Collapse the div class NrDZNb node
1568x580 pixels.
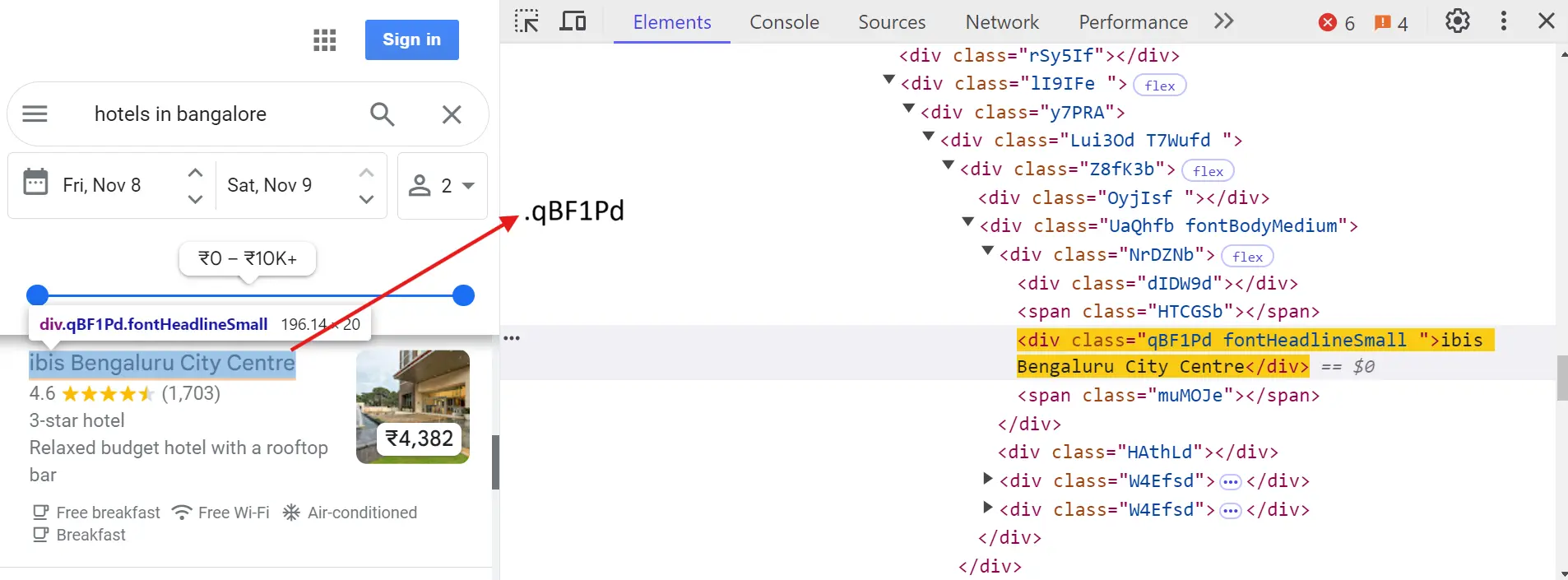pyautogui.click(x=988, y=252)
